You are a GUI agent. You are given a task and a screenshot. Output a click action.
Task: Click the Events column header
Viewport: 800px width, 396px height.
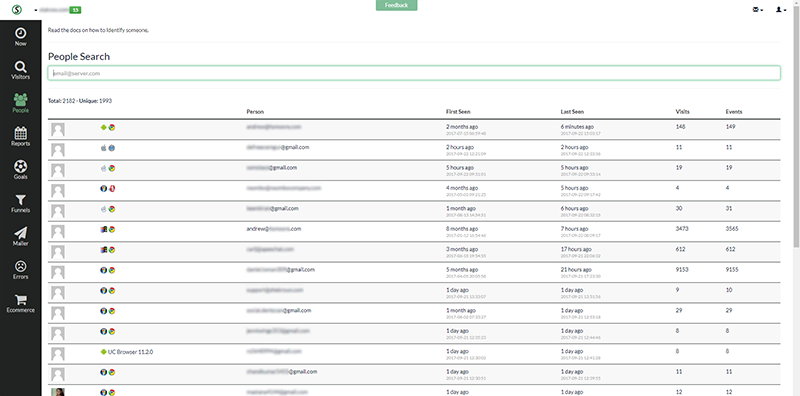[x=734, y=112]
